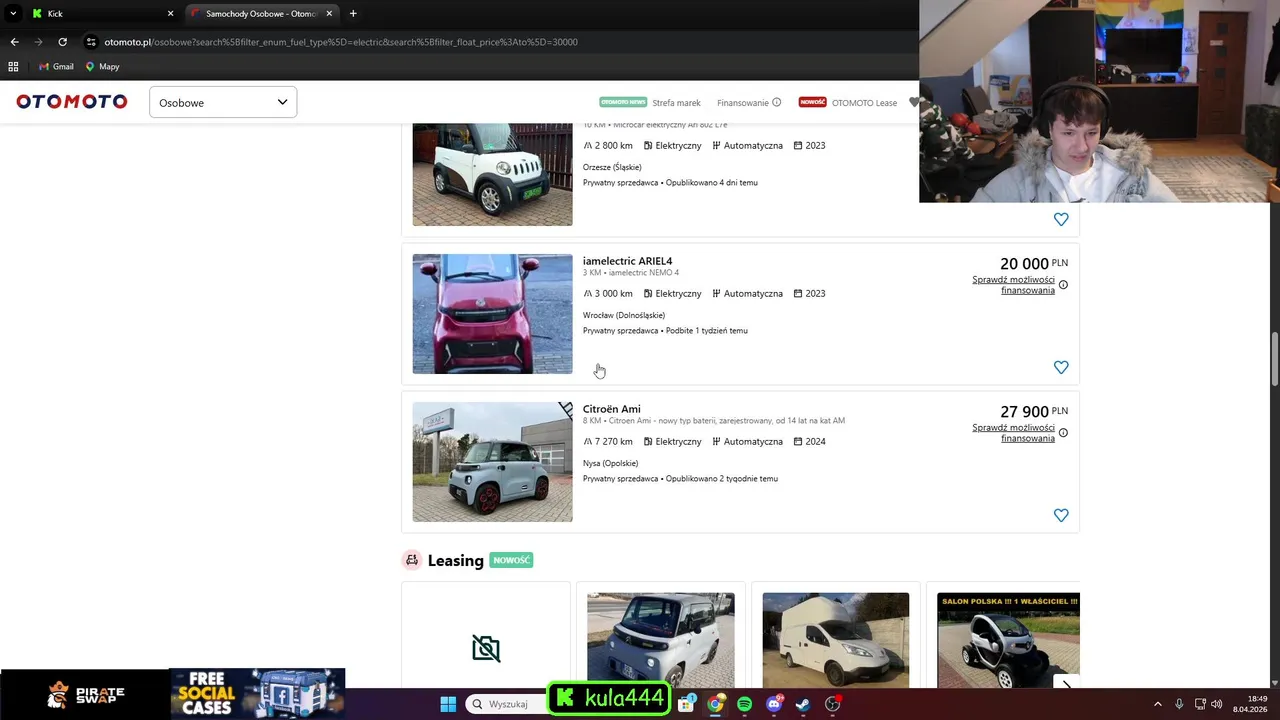Open the Osobowe category dropdown
Image resolution: width=1280 pixels, height=720 pixels.
click(x=223, y=102)
